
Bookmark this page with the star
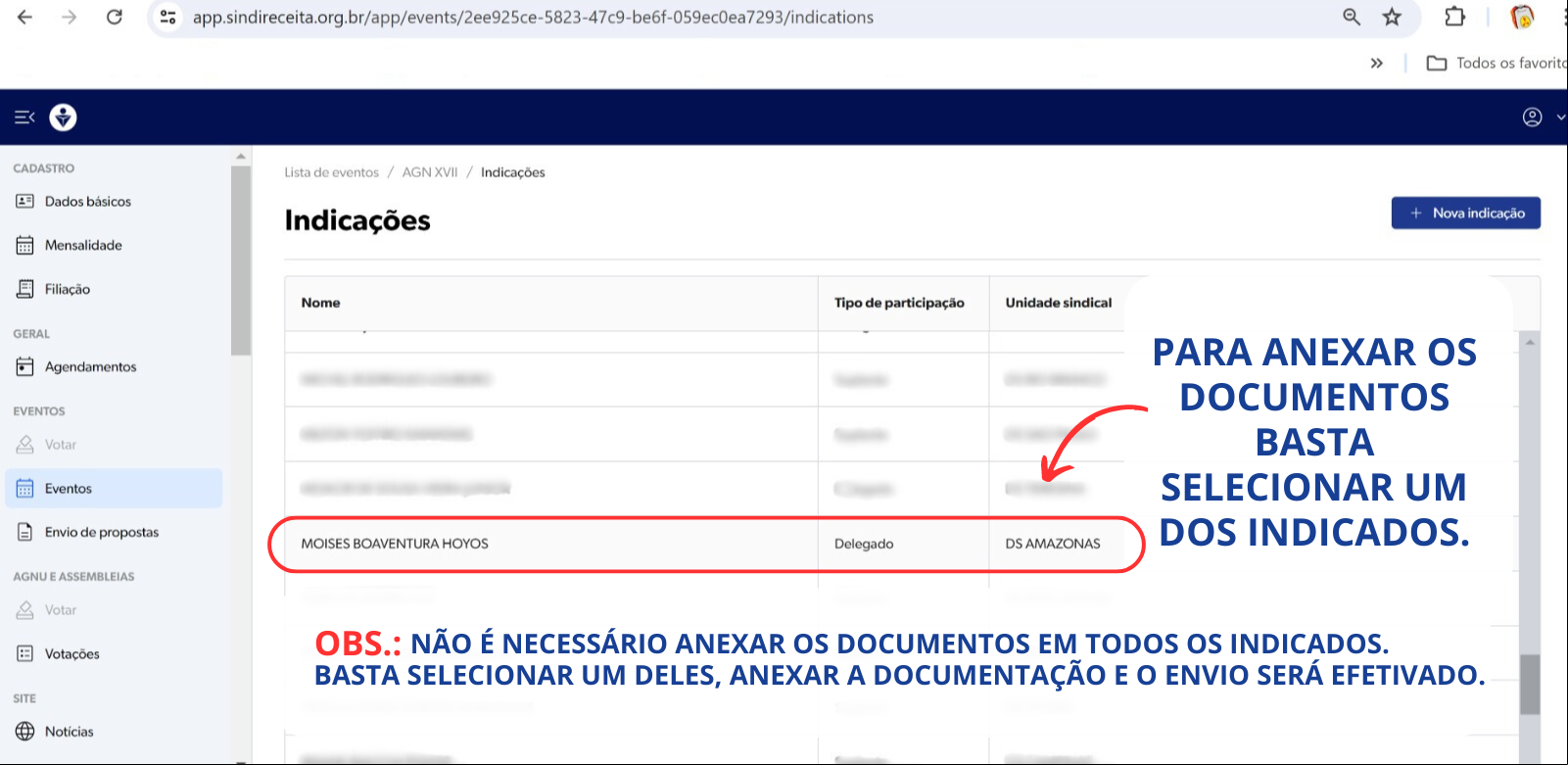pos(1392,17)
